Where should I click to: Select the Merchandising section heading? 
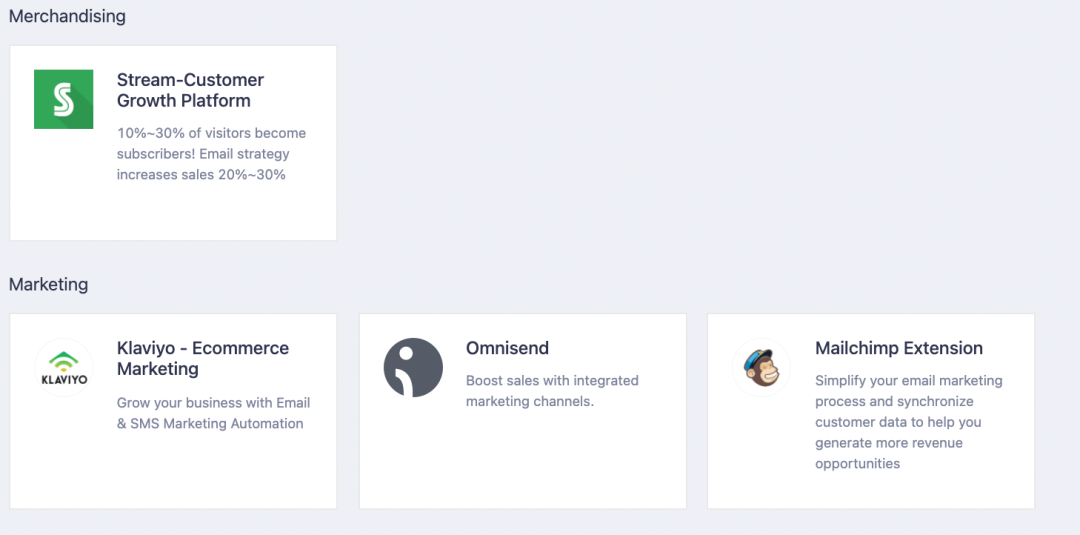point(67,16)
